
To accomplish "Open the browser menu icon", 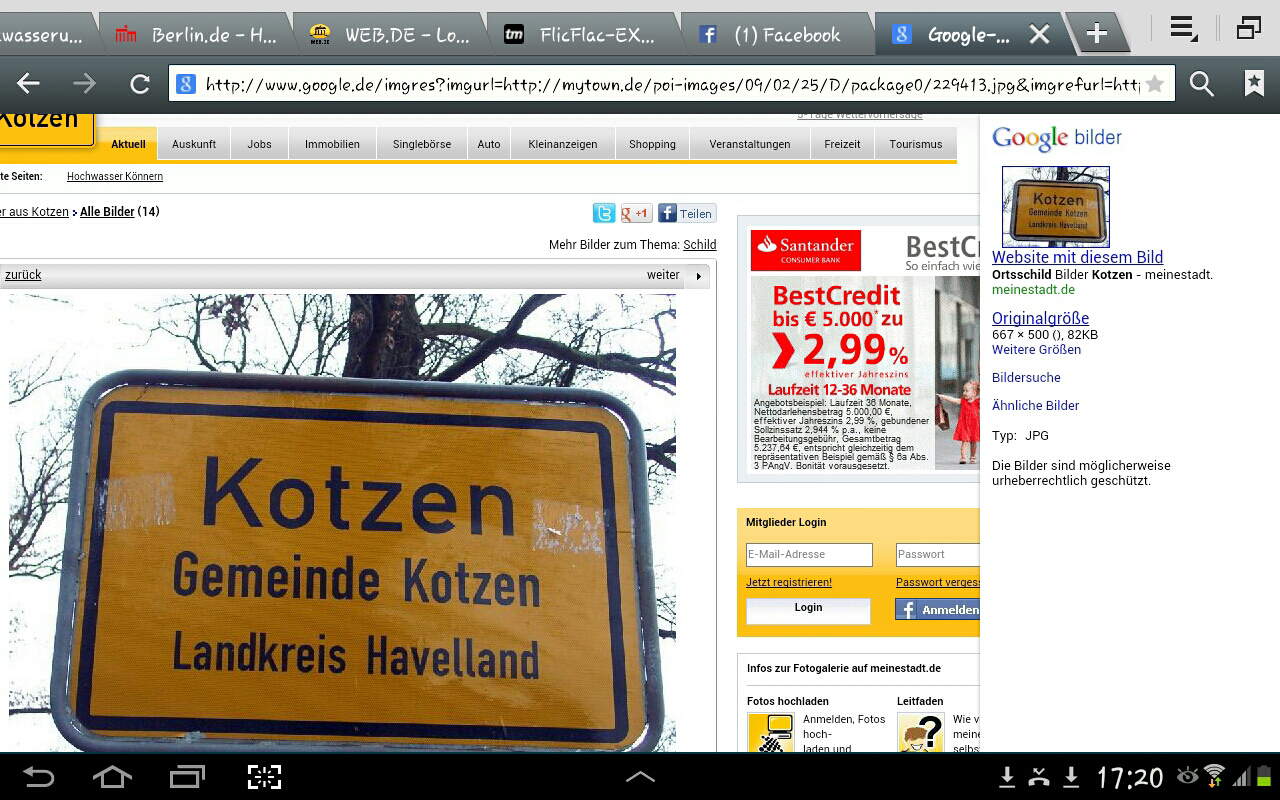I will click(1183, 30).
